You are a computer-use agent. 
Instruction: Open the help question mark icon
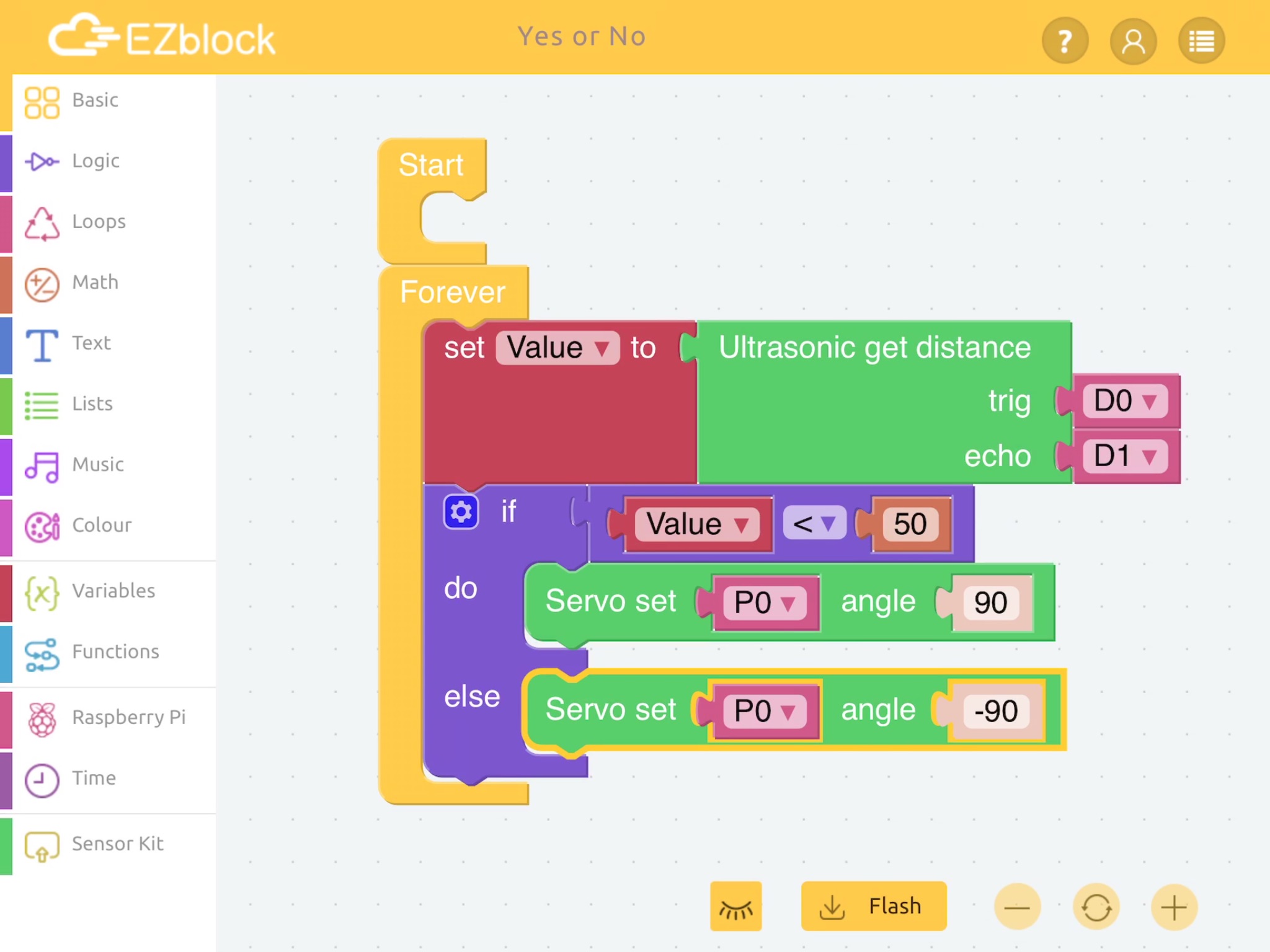(x=1065, y=41)
